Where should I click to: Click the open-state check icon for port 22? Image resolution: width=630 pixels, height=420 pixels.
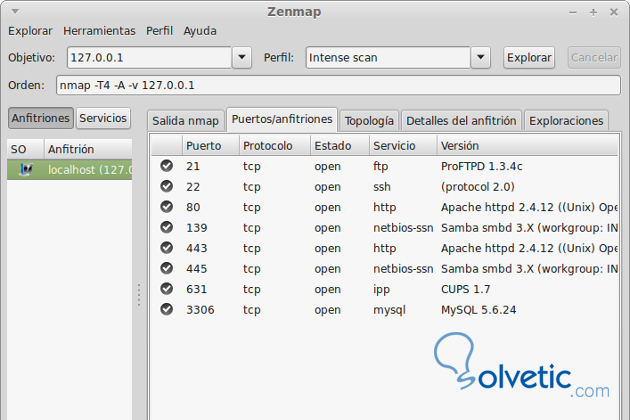166,186
